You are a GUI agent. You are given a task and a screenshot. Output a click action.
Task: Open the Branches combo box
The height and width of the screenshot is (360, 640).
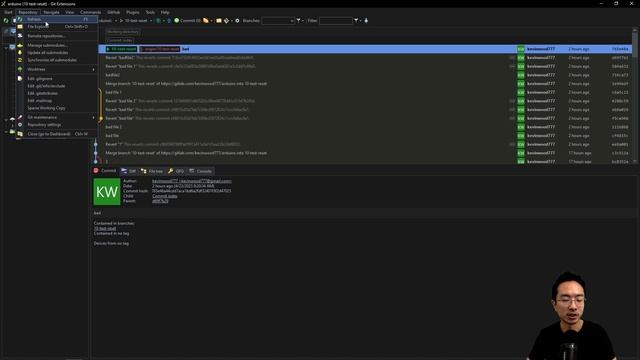pos(278,20)
